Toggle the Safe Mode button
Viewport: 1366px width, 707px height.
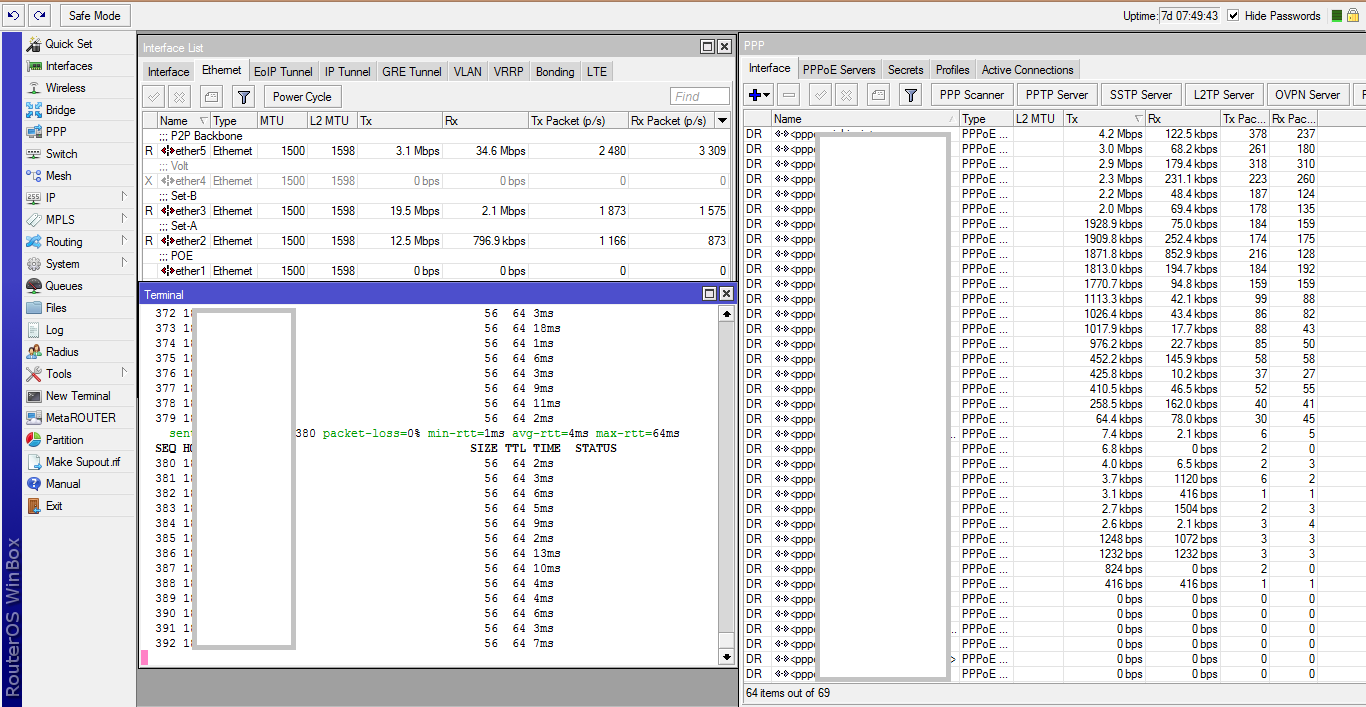[x=95, y=16]
